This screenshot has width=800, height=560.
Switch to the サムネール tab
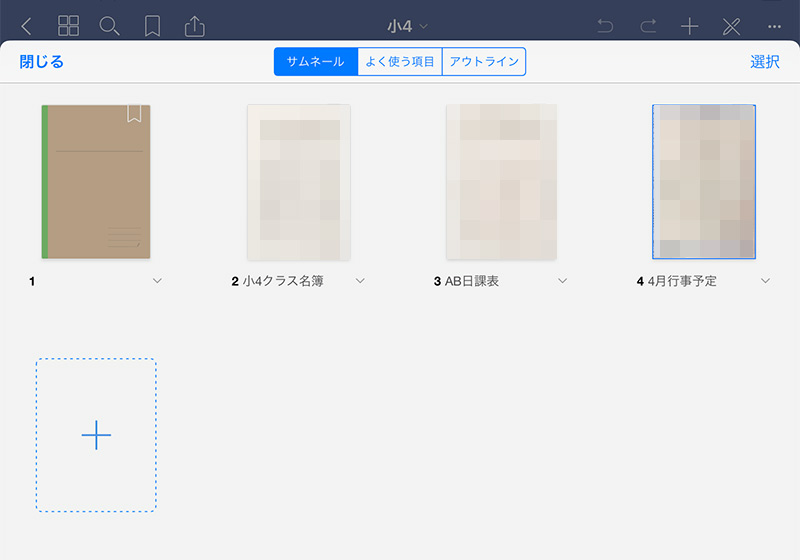[x=316, y=62]
